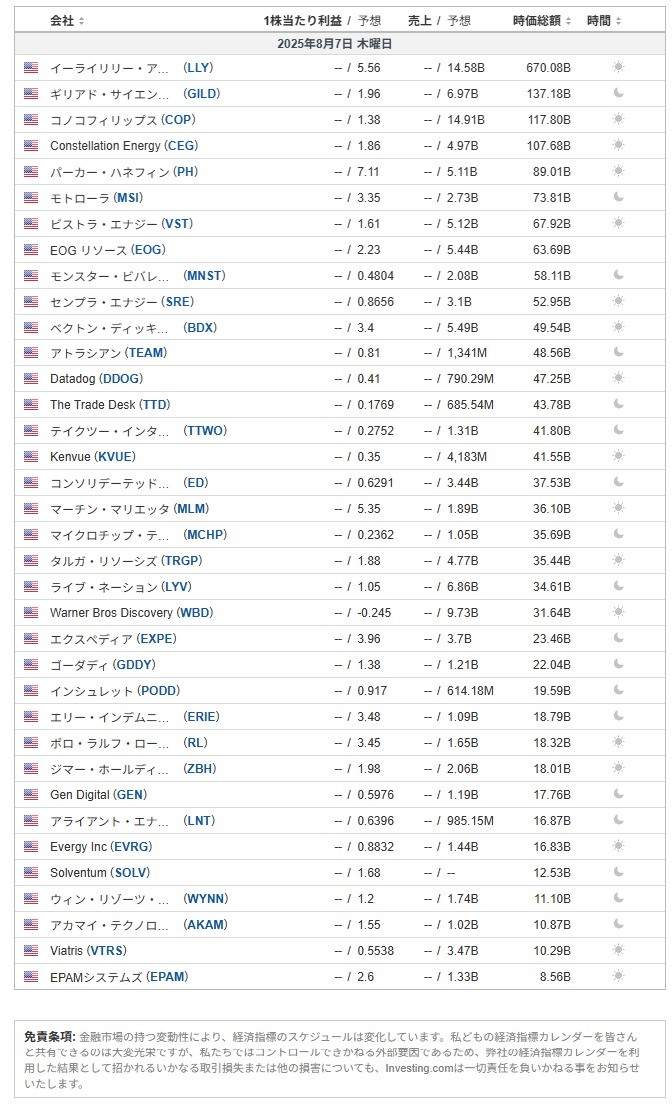Click the US flag beside Viatris

31,950
